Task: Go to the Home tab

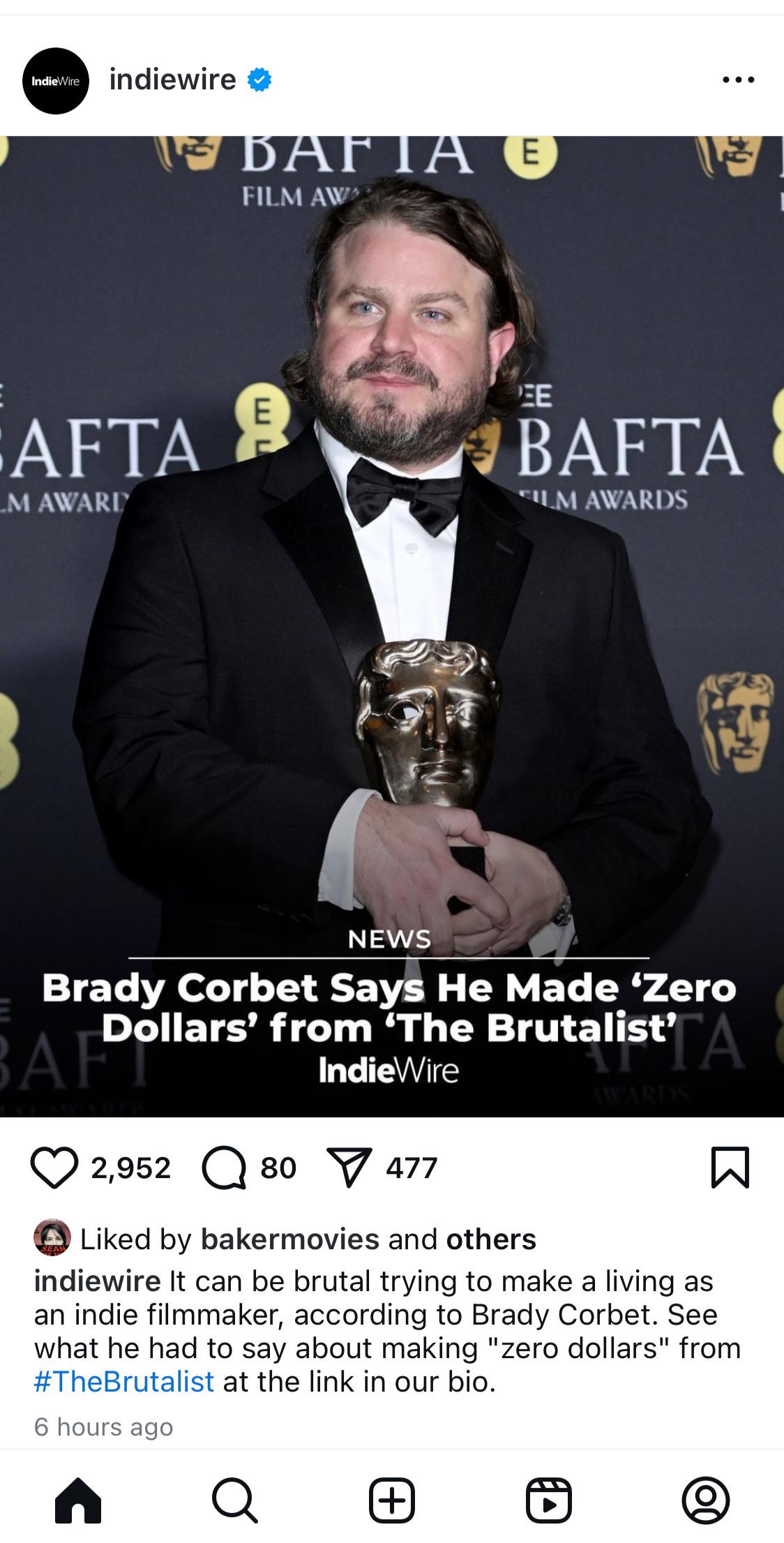Action: (78, 1500)
